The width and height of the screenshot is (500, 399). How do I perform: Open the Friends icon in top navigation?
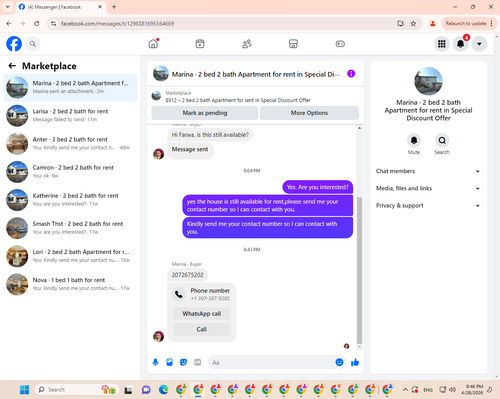[x=247, y=44]
